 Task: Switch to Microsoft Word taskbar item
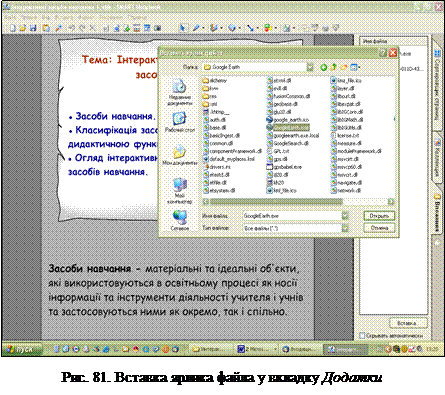coord(257,349)
